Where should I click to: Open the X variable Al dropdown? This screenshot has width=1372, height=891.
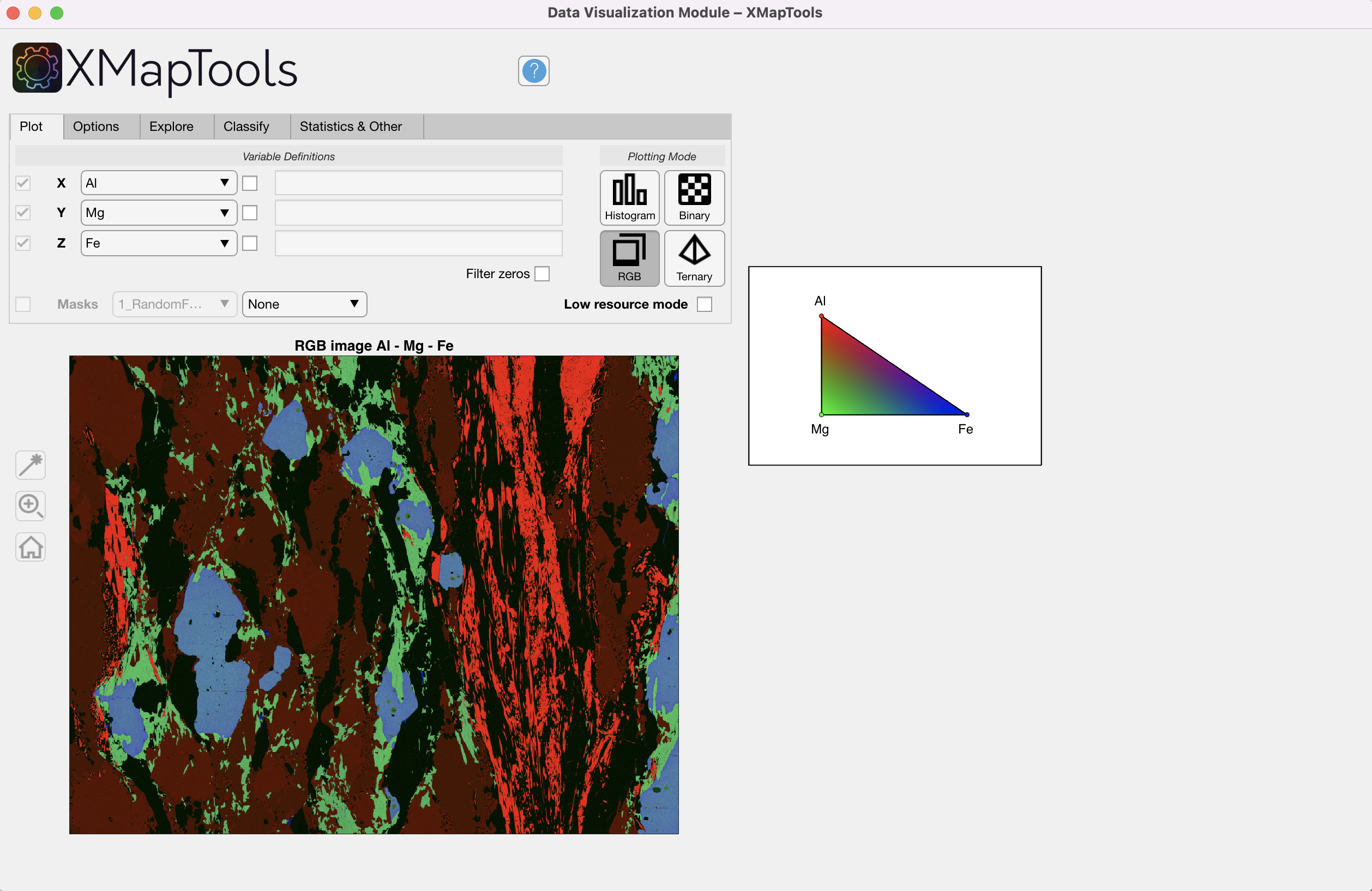159,183
